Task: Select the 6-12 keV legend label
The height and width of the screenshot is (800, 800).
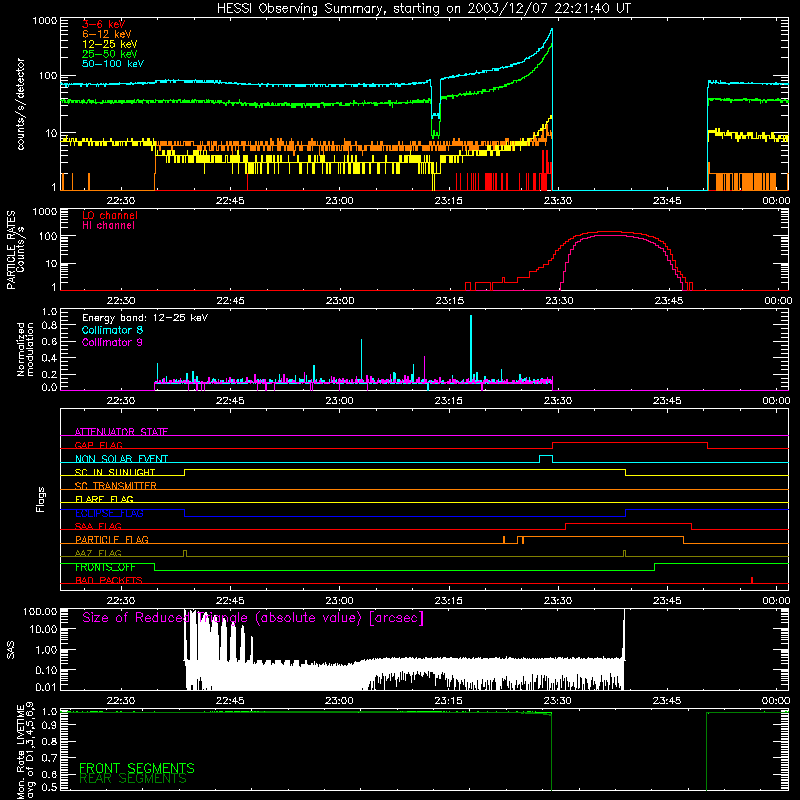Action: (x=107, y=34)
